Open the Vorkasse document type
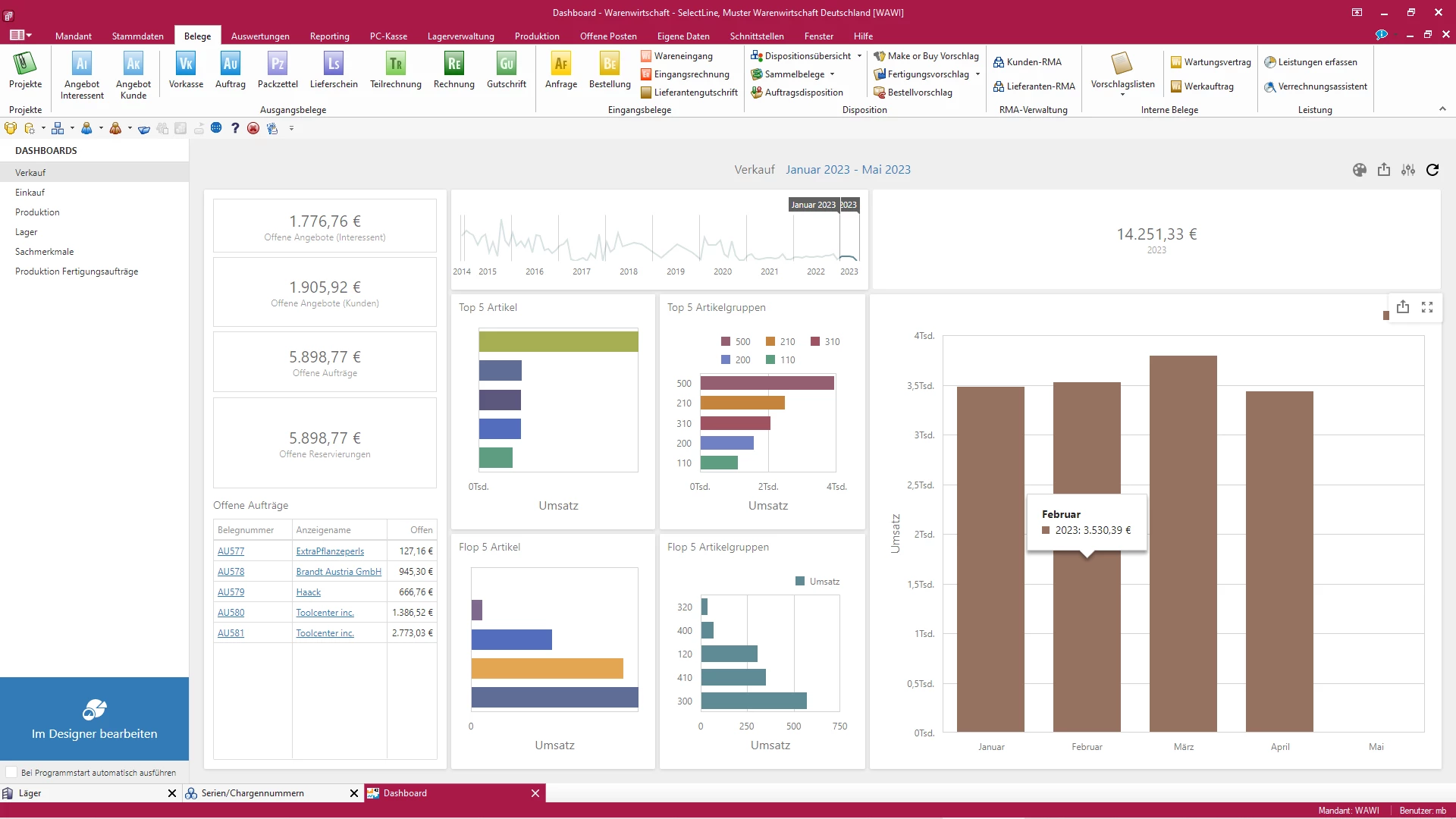The height and width of the screenshot is (819, 1456). (186, 70)
